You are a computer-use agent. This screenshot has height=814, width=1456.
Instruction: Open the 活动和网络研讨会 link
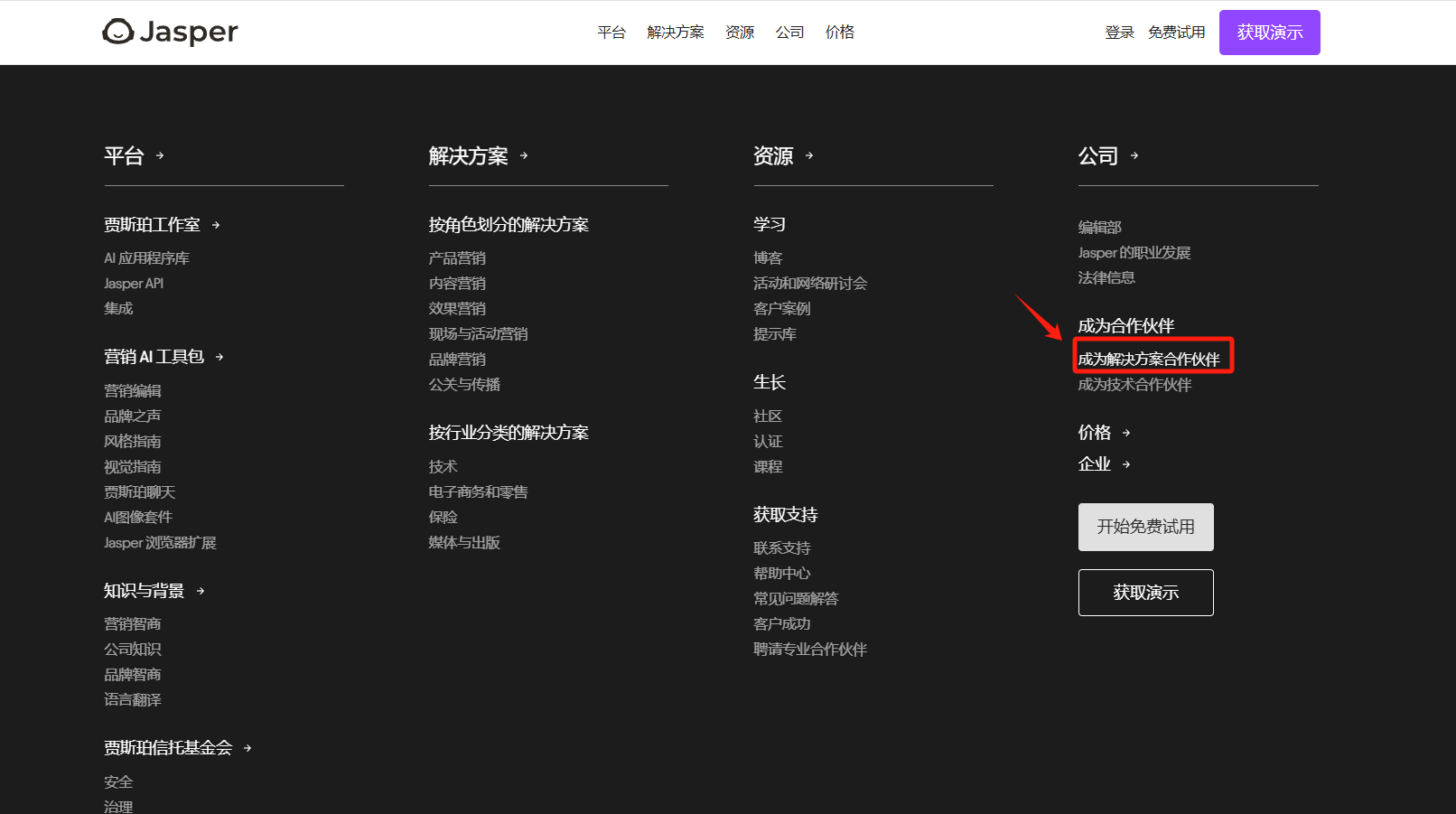click(x=810, y=284)
